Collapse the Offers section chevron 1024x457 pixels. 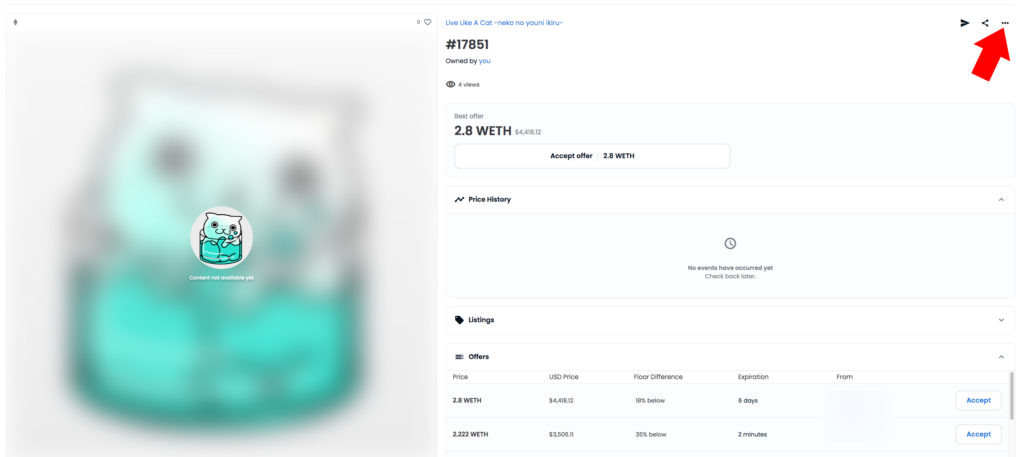pyautogui.click(x=1001, y=357)
